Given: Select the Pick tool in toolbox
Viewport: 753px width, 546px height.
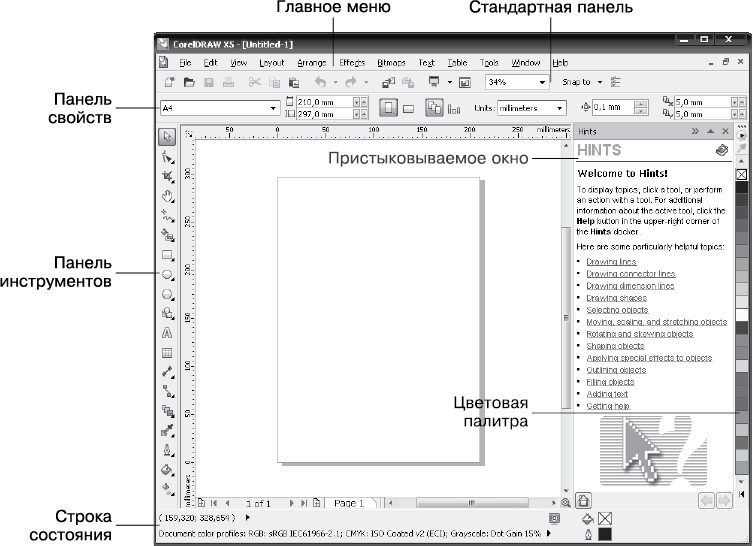Looking at the screenshot, I should tap(168, 136).
